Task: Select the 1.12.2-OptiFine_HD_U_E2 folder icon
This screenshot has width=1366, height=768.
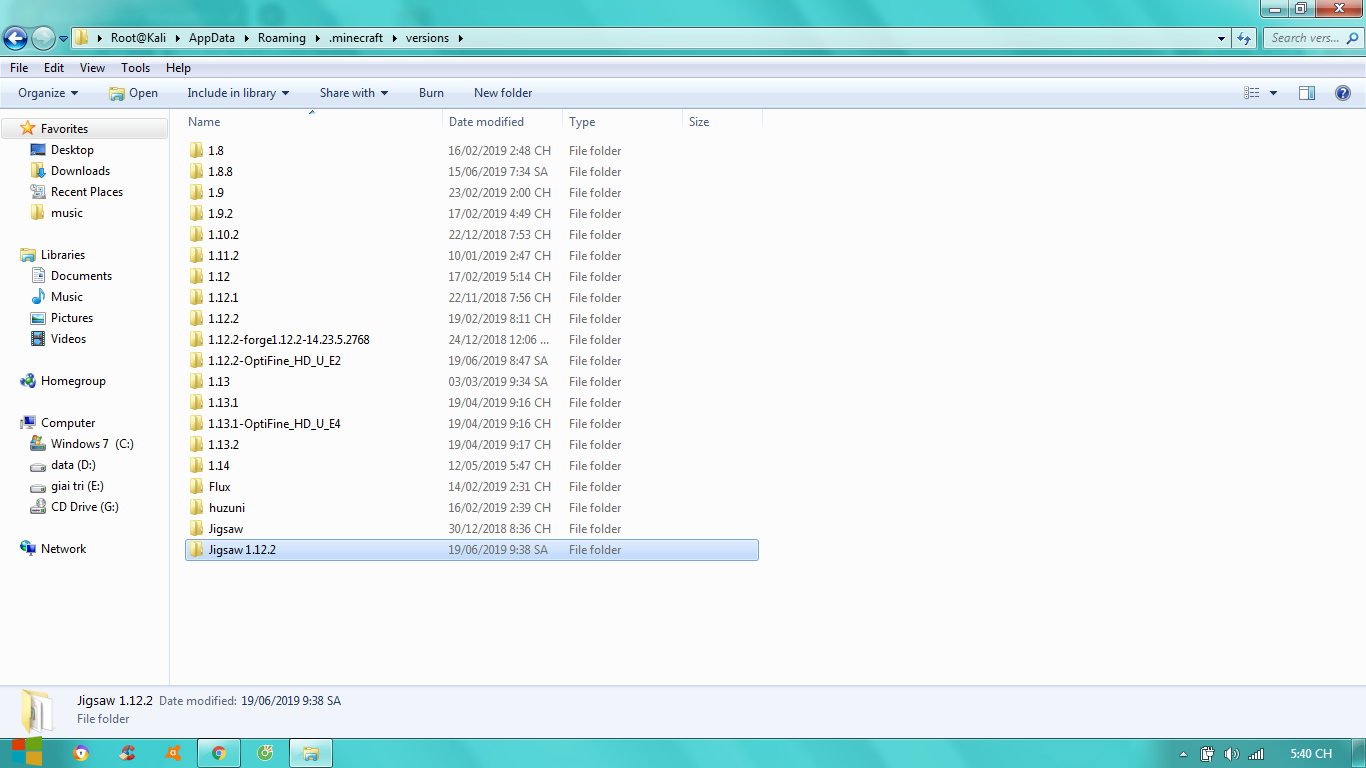Action: click(196, 361)
